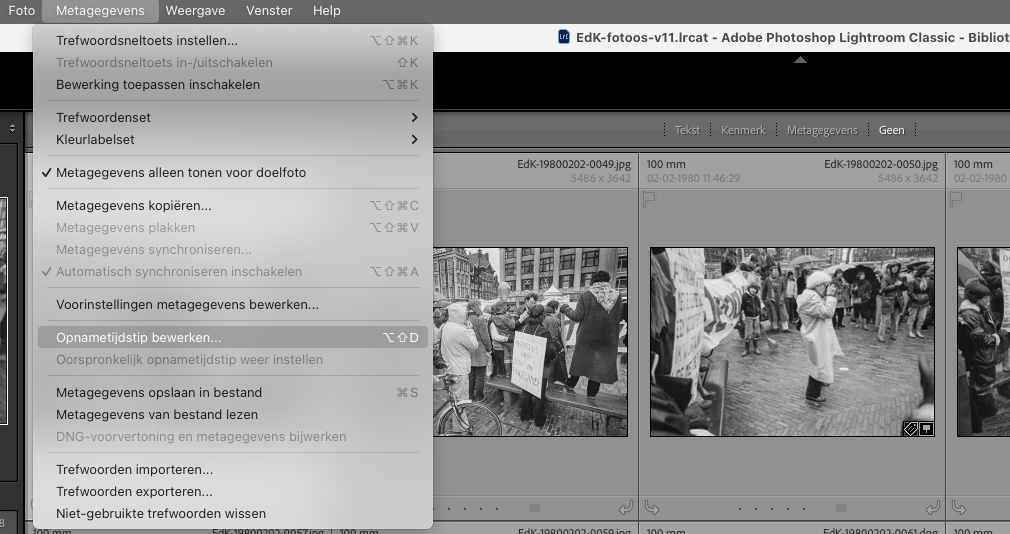Select the thumbnail of photo EdK-19800202-0049

[530, 342]
